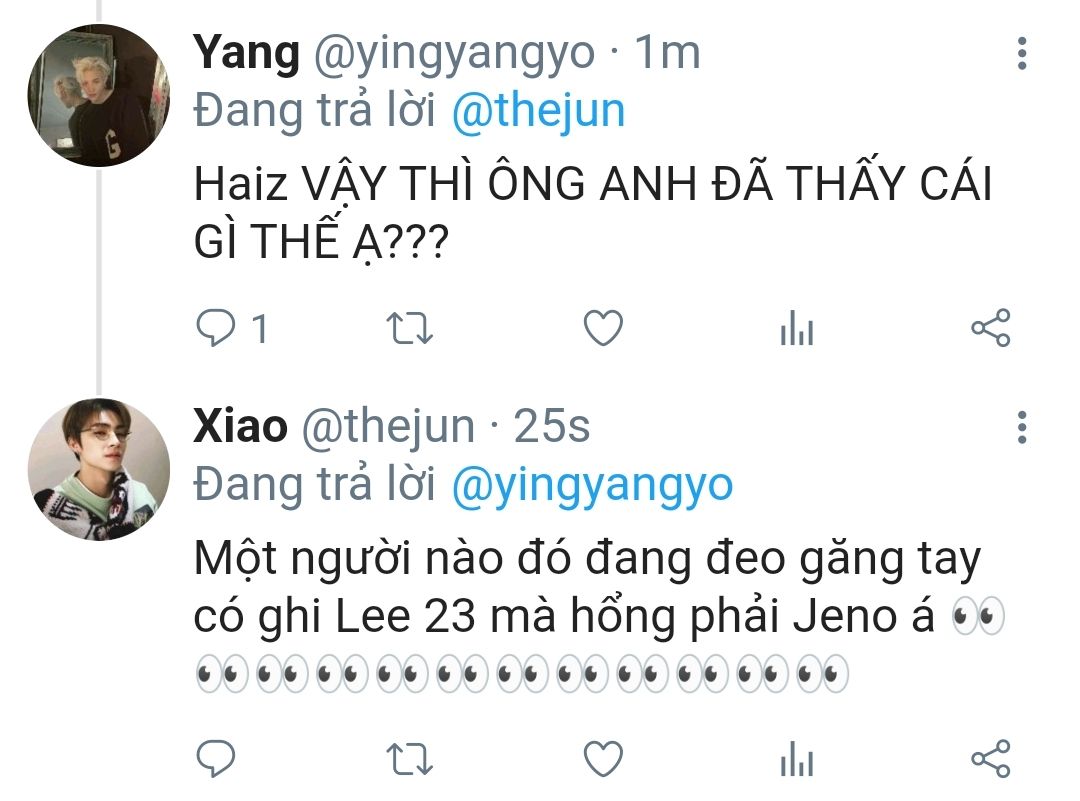
Task: View analytics on Yang's tweet
Action: pos(797,328)
